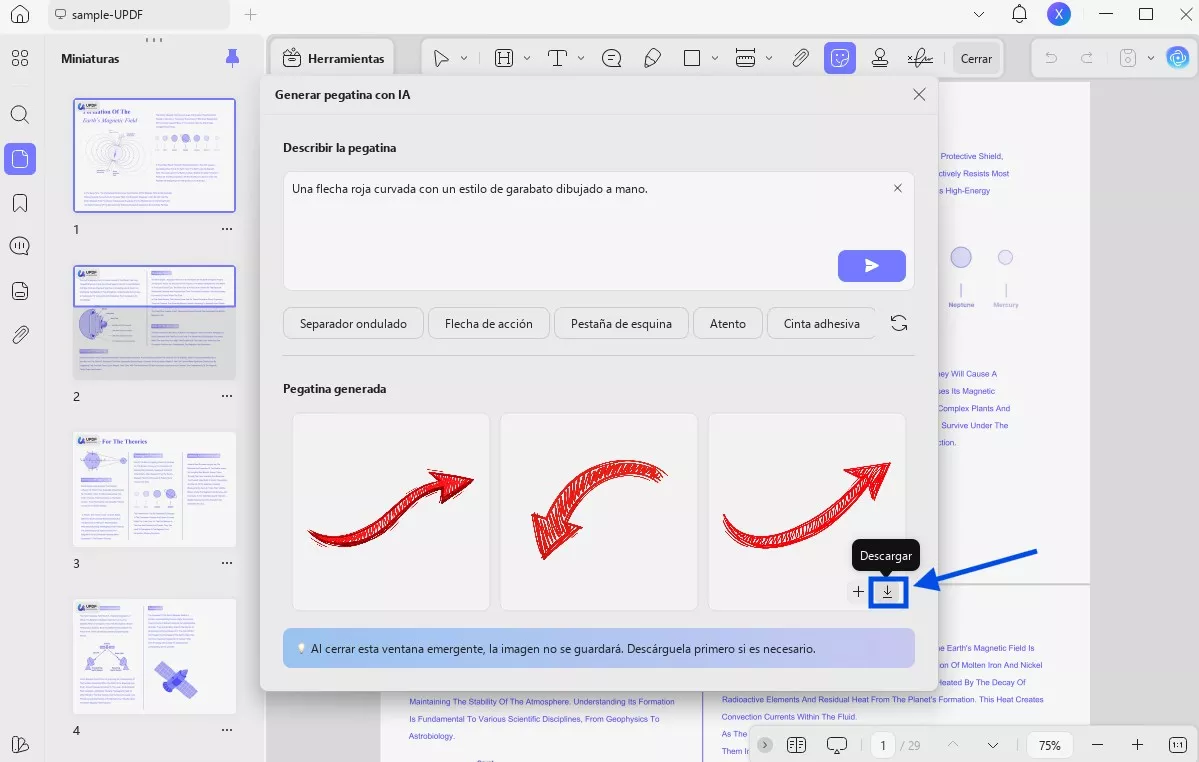The height and width of the screenshot is (762, 1199).
Task: Toggle the sticker tool in toolbar
Action: coord(840,58)
